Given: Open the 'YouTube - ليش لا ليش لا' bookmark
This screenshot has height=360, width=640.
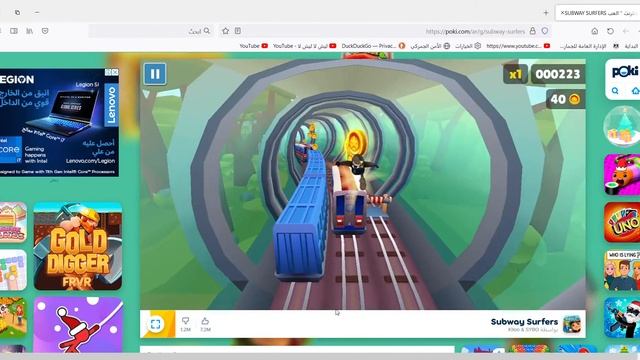Looking at the screenshot, I should (304, 46).
